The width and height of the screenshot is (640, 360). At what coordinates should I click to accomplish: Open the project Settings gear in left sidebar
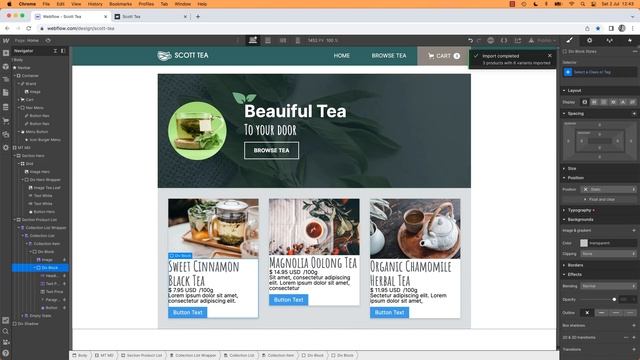click(6, 147)
